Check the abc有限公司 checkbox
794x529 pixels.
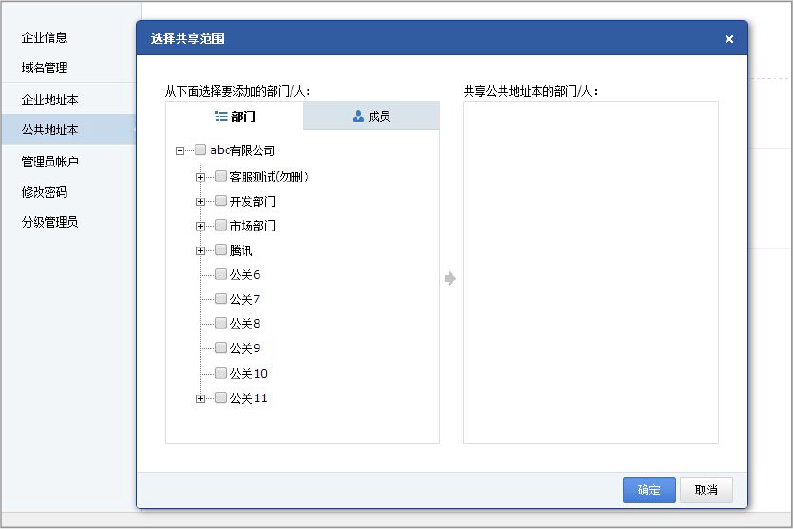[201, 150]
